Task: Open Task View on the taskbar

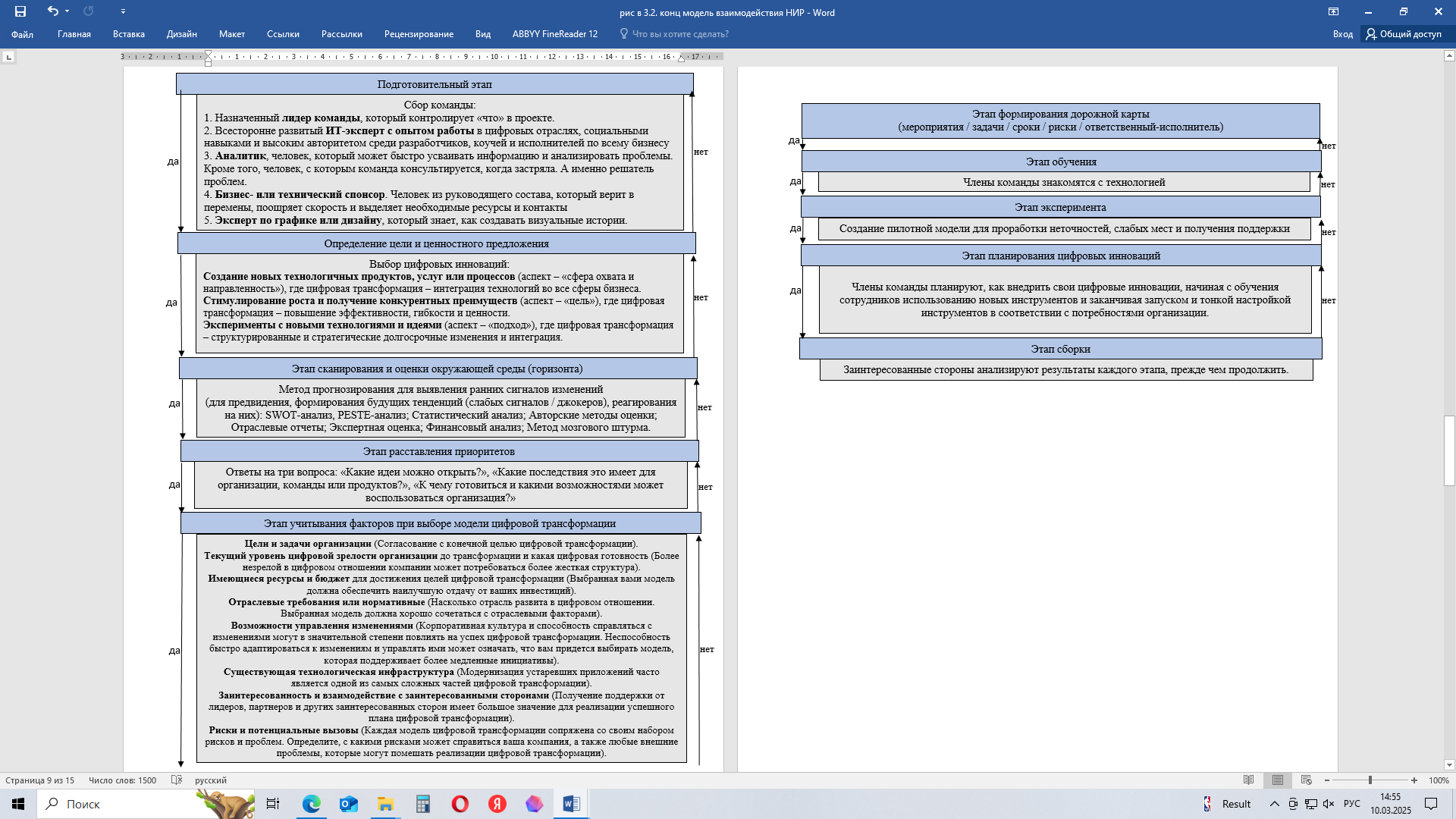Action: (x=273, y=804)
